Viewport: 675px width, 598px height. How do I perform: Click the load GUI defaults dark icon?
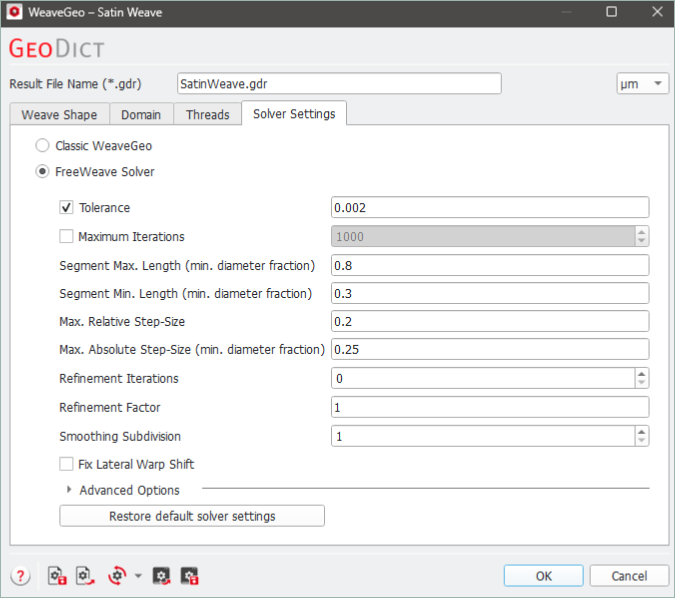161,576
